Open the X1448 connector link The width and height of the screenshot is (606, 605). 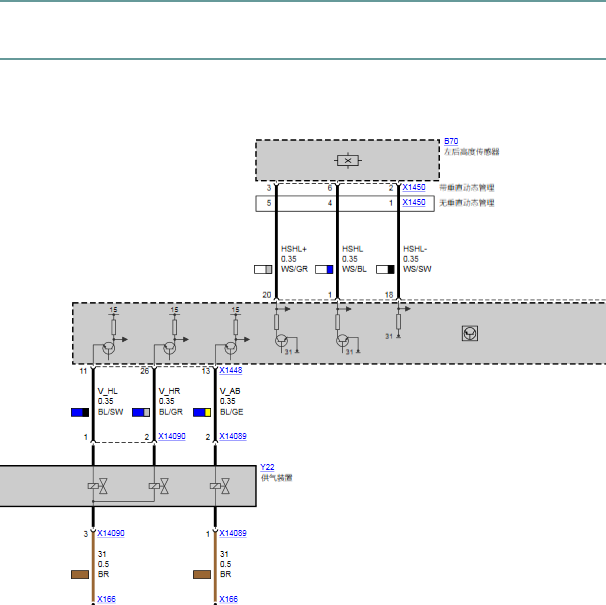[231, 370]
